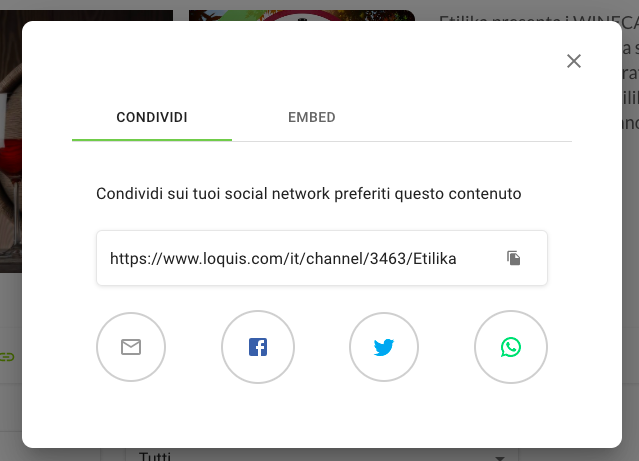
Task: Close the share dialog with the X
Action: (574, 61)
